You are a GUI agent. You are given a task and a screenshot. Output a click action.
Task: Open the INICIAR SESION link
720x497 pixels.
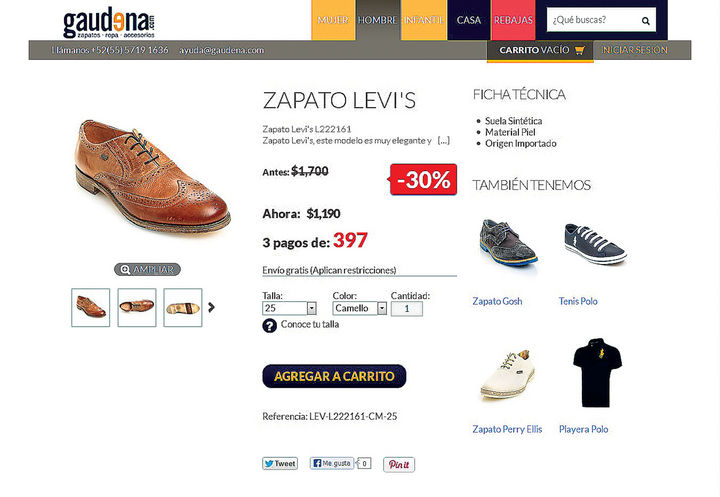click(635, 50)
